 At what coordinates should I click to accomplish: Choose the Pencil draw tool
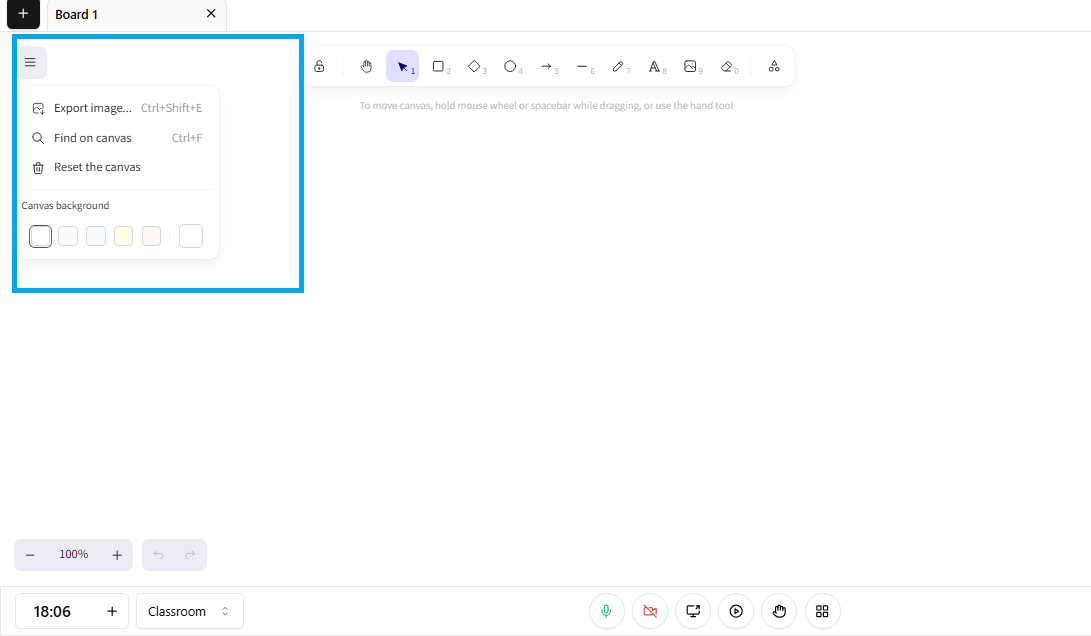(x=619, y=67)
